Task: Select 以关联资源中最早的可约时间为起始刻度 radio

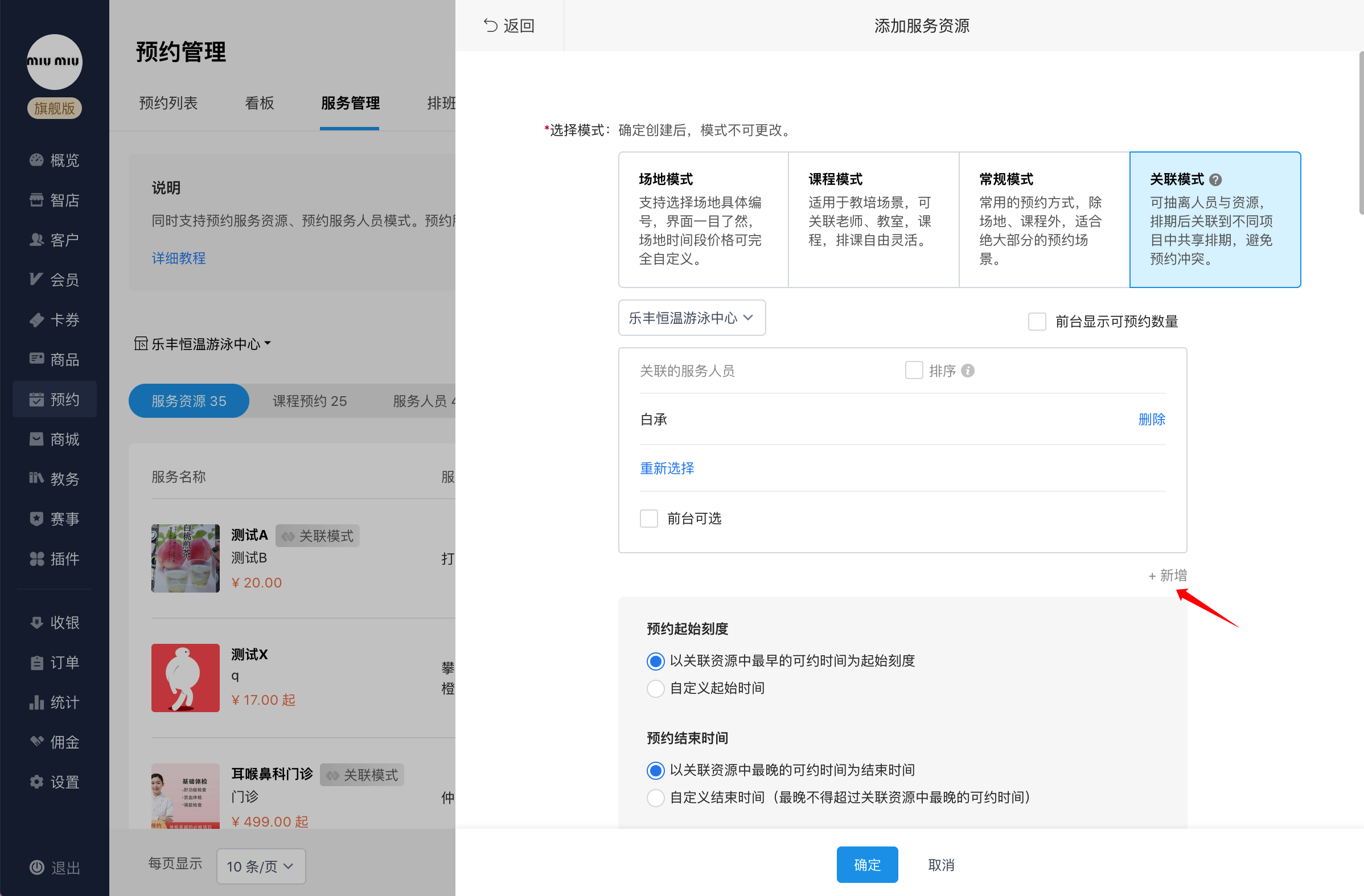Action: [655, 661]
